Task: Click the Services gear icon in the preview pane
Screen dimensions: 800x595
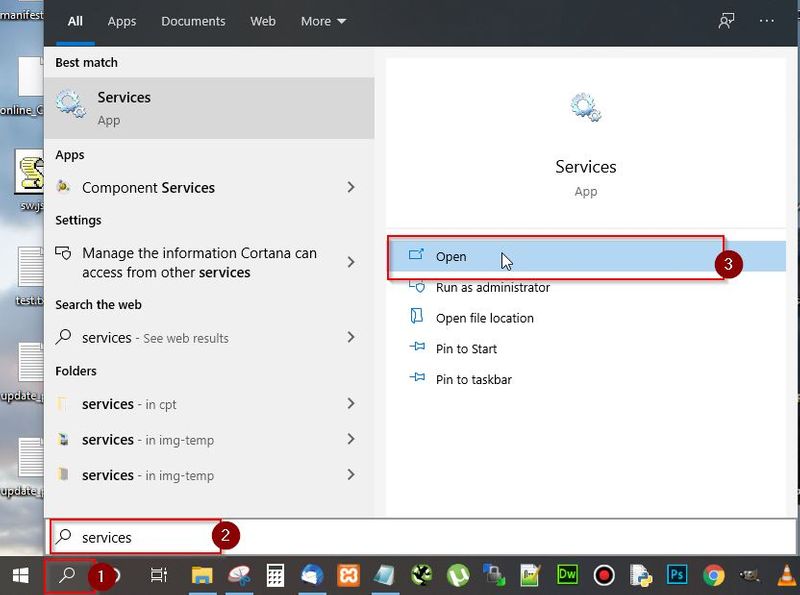Action: 586,108
